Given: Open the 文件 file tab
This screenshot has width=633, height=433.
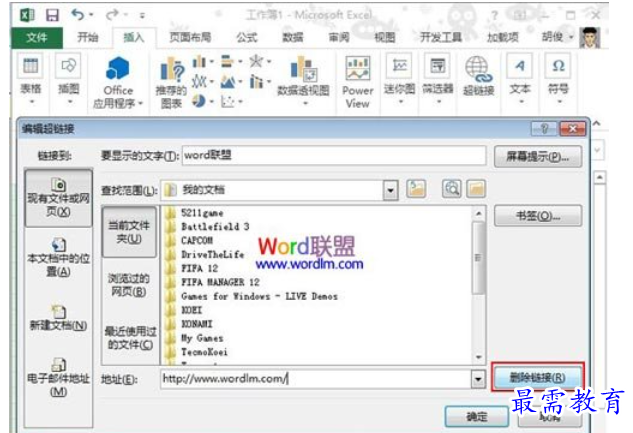Looking at the screenshot, I should pyautogui.click(x=36, y=38).
